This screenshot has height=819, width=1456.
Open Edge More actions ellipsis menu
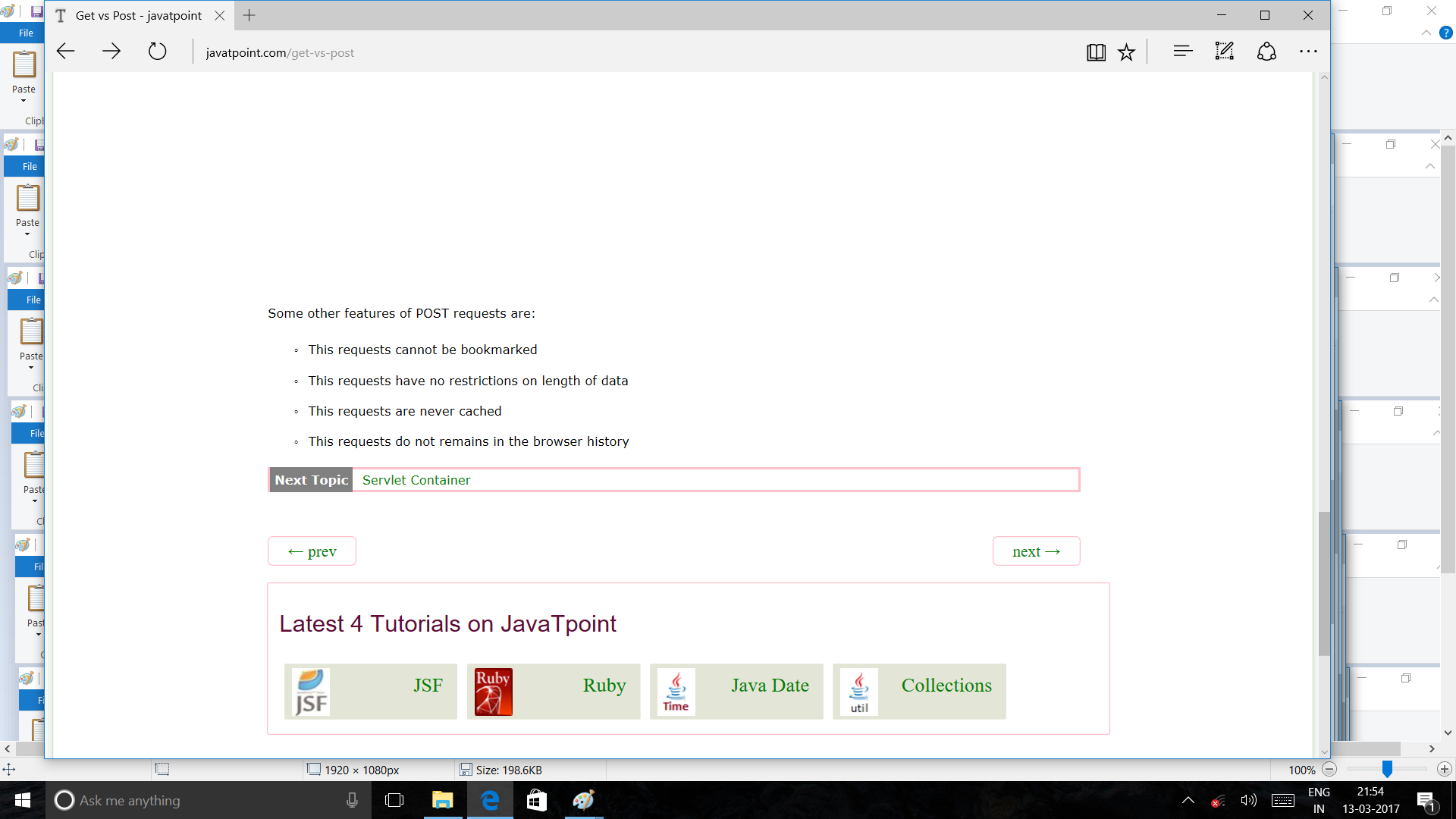pos(1308,52)
